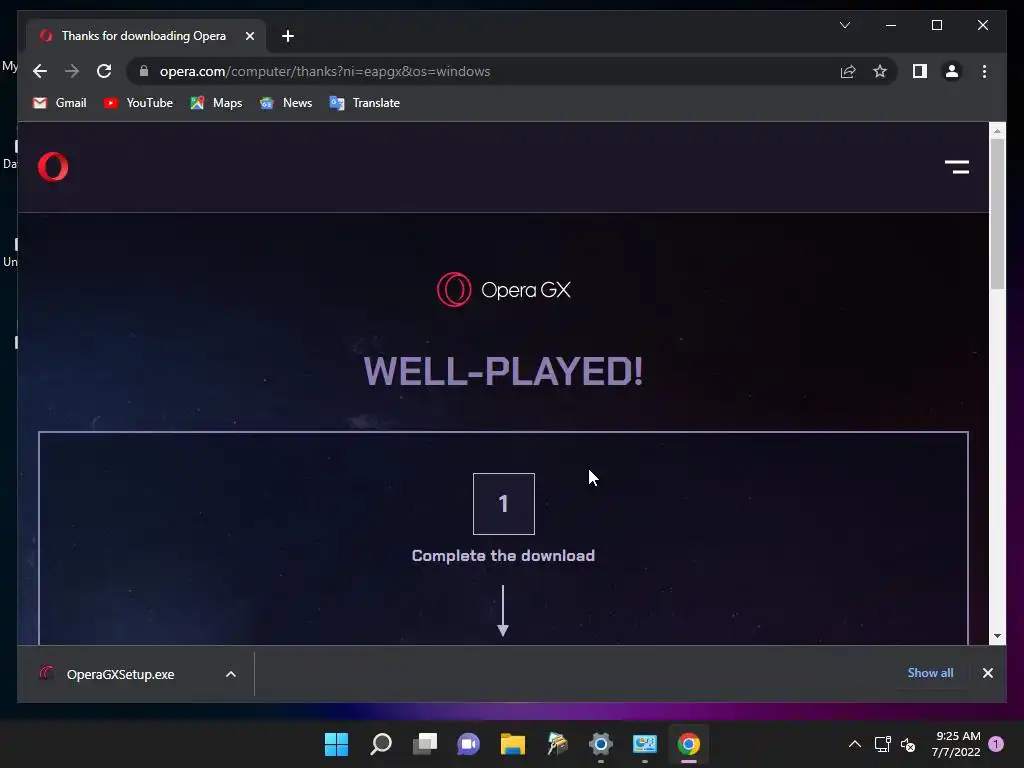This screenshot has height=768, width=1024.
Task: Click the 'Complete the download' text
Action: pyautogui.click(x=503, y=556)
